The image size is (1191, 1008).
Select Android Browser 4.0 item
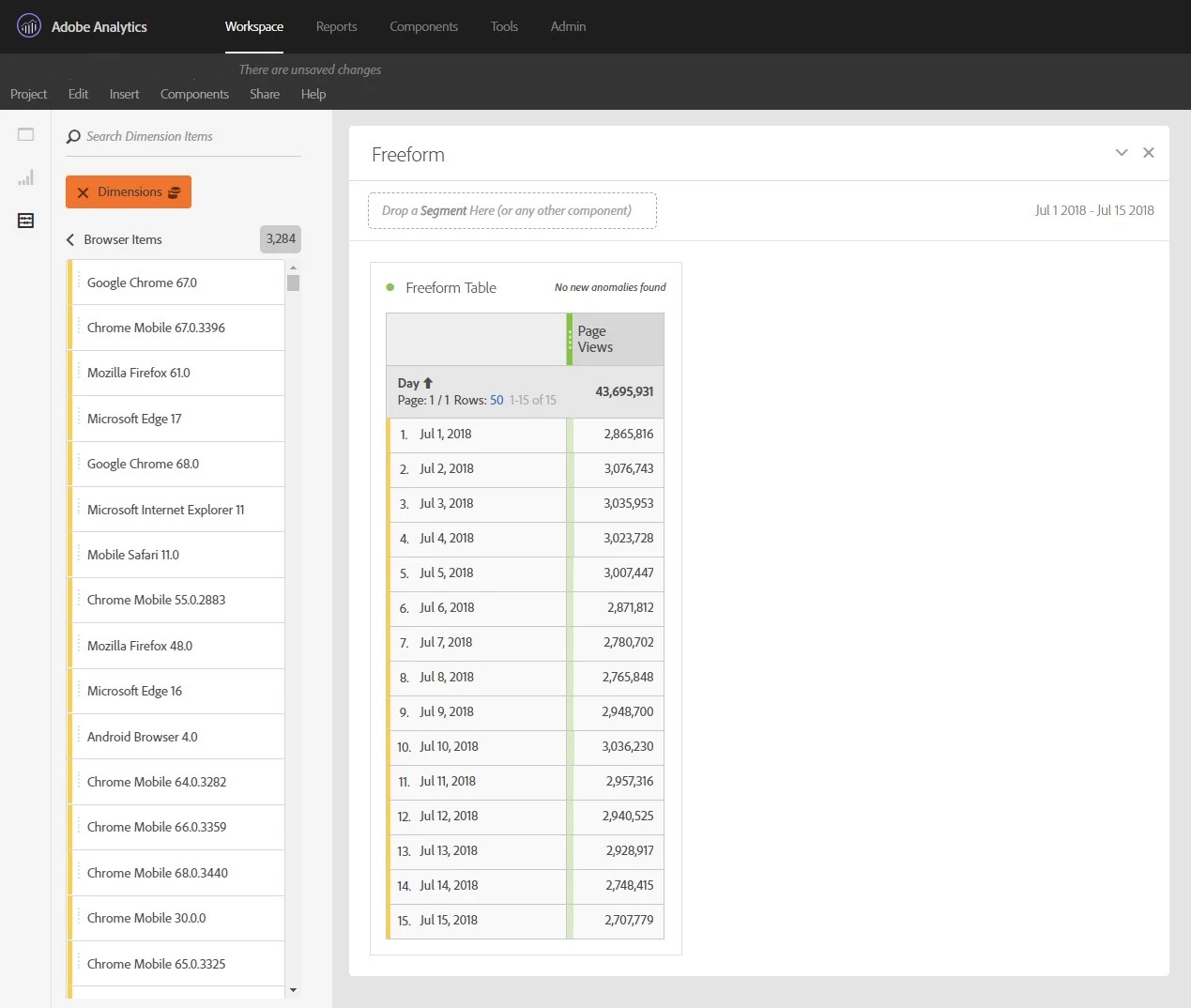pos(176,737)
